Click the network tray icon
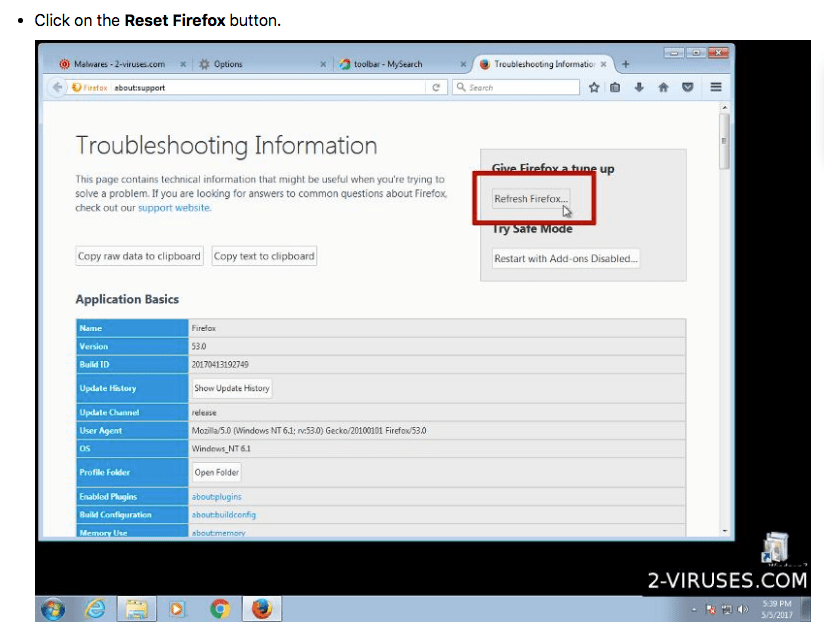Viewport: 824px width, 636px height. coord(727,609)
